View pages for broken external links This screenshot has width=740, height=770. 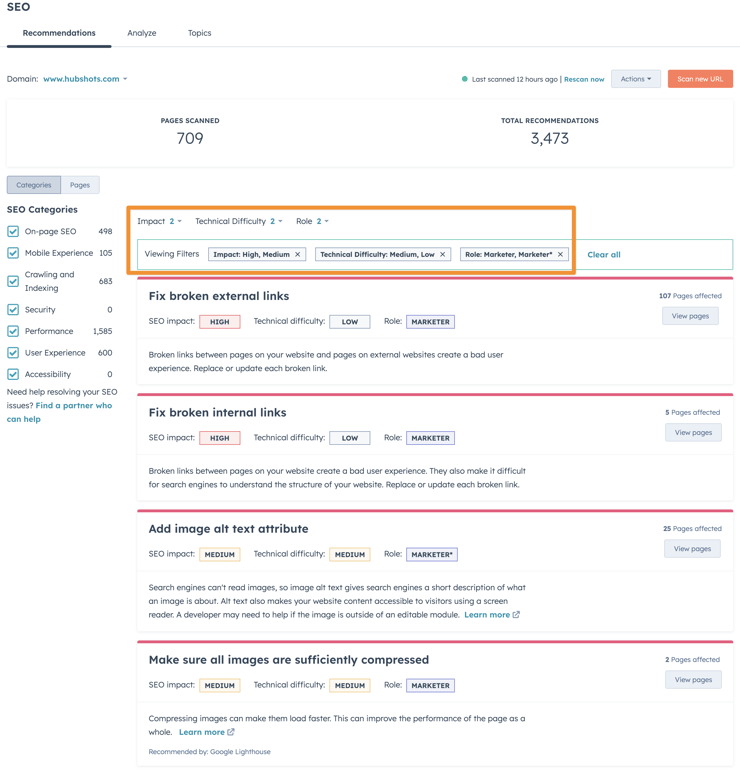690,316
